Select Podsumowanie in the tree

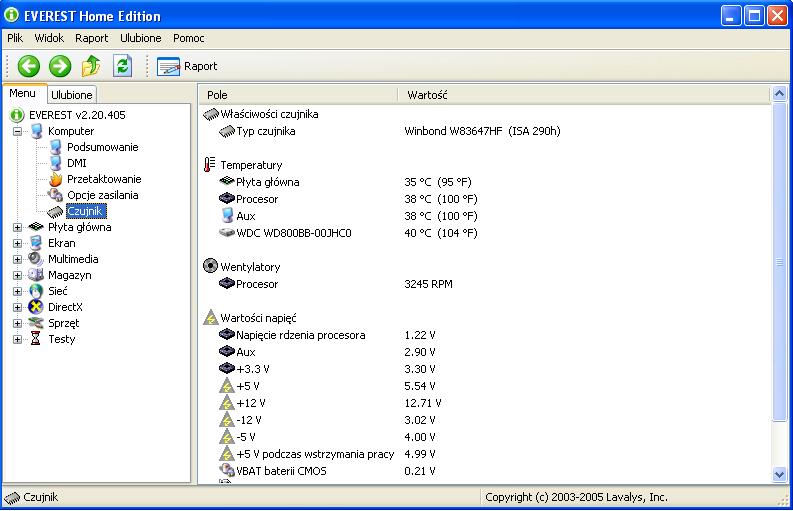point(103,147)
